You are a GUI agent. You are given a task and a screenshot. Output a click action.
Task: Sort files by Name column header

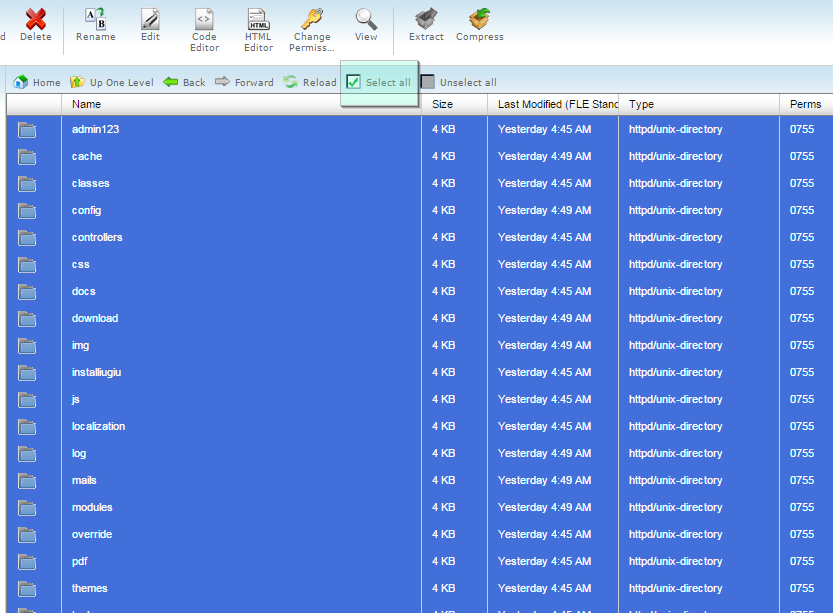[86, 104]
